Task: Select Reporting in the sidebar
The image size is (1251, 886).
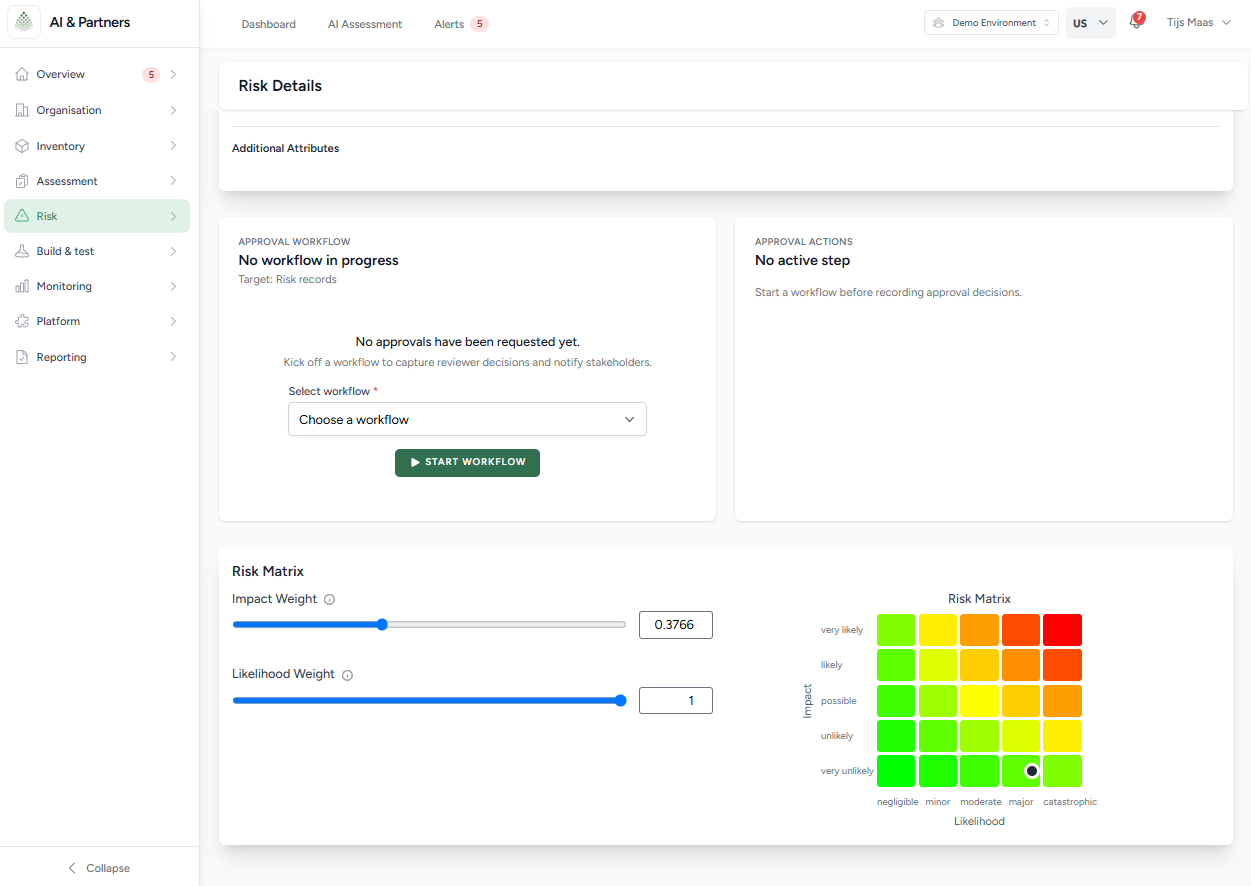Action: click(x=97, y=357)
